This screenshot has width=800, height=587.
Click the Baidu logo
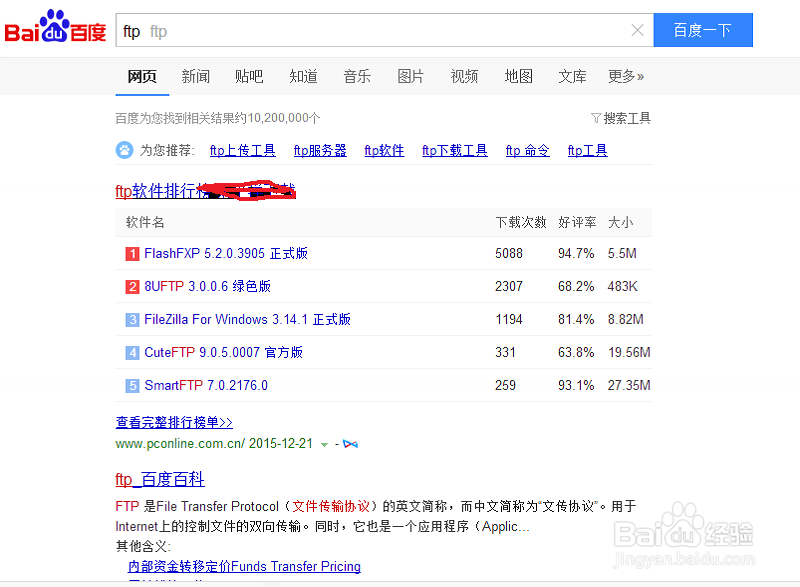[x=55, y=27]
